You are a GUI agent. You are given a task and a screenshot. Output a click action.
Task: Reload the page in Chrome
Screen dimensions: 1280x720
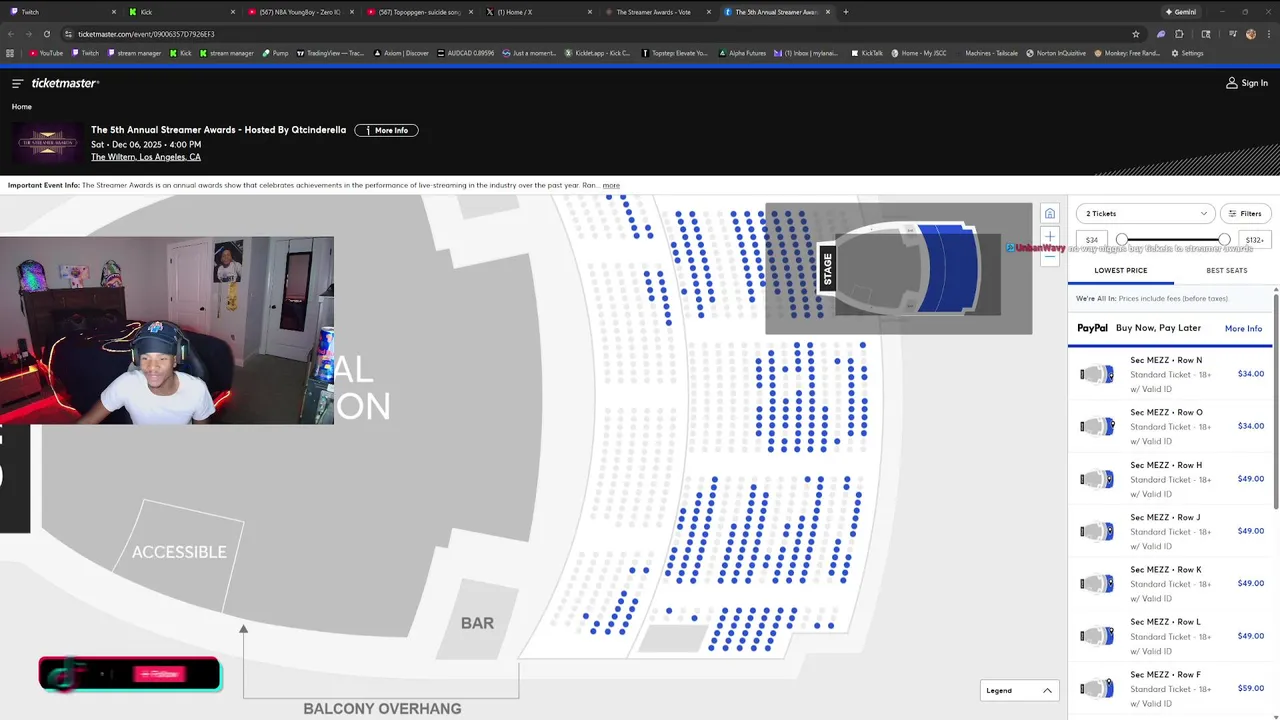[46, 34]
